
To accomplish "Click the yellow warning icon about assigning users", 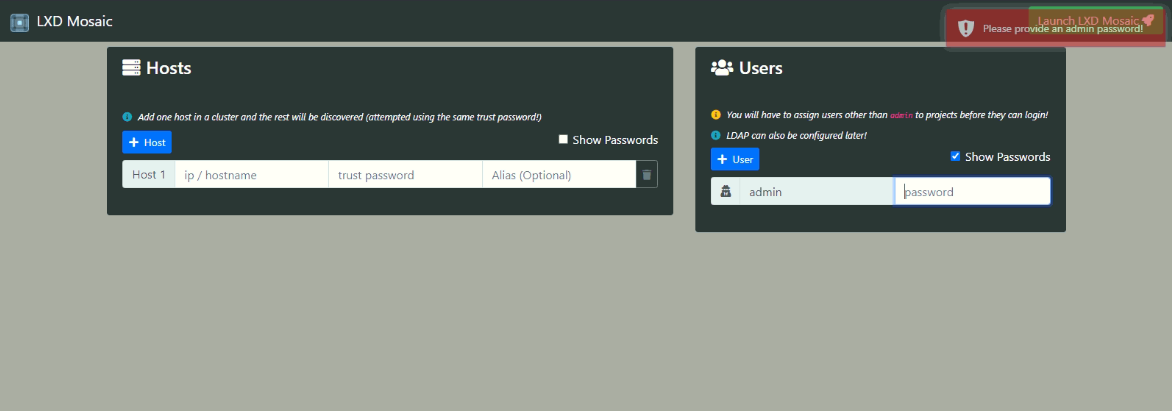I will click(715, 115).
